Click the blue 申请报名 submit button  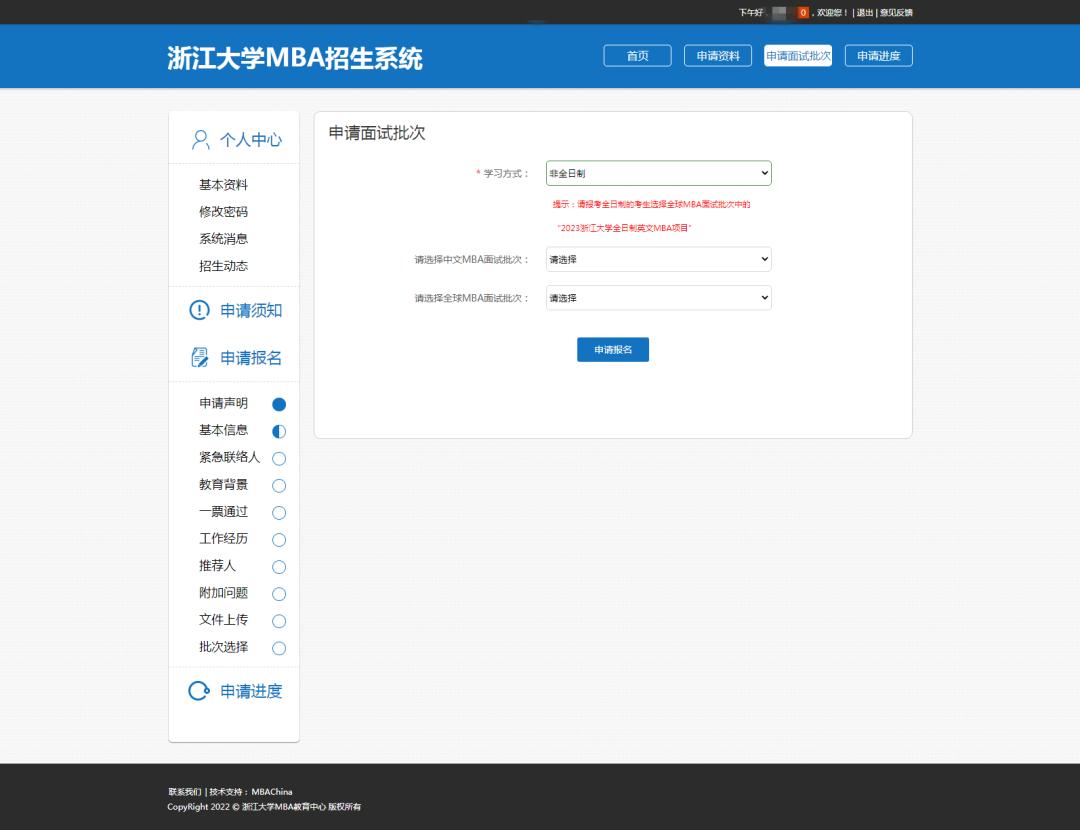[x=612, y=349]
